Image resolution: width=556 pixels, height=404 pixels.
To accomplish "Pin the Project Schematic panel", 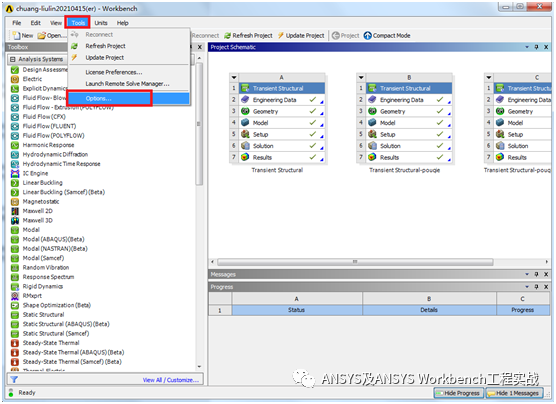I will point(536,47).
